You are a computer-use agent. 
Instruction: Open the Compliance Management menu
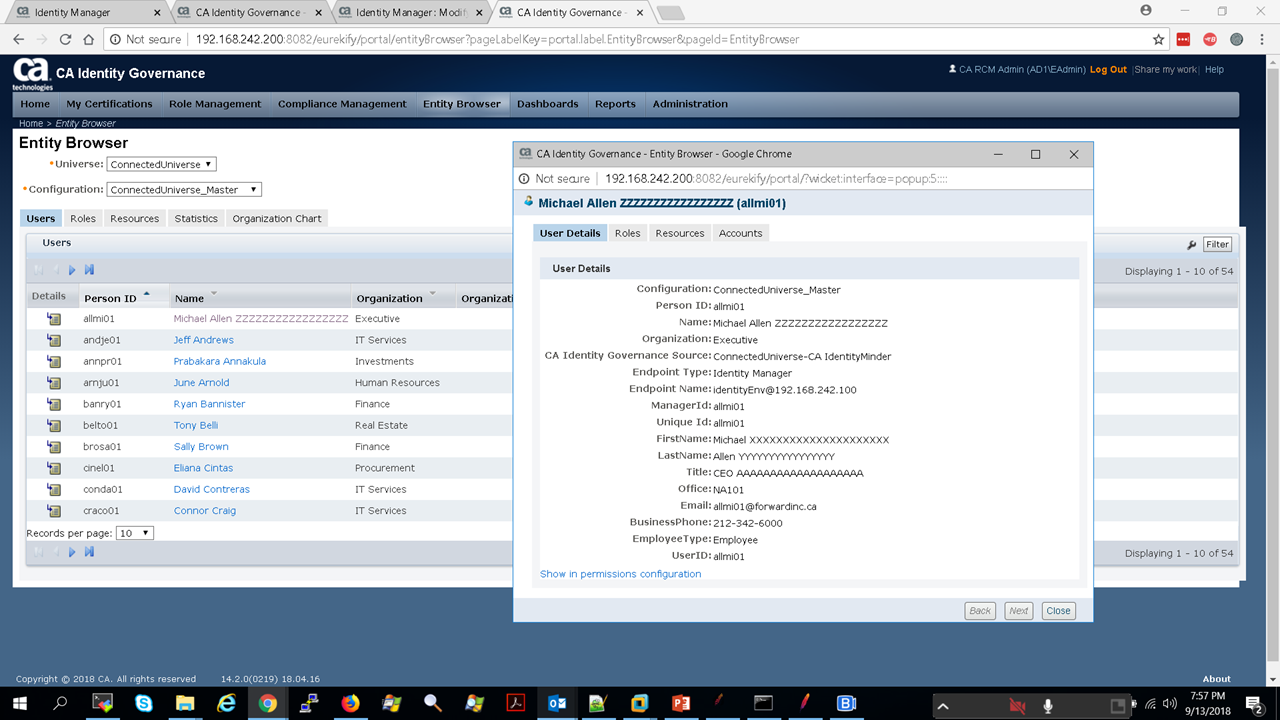click(342, 104)
